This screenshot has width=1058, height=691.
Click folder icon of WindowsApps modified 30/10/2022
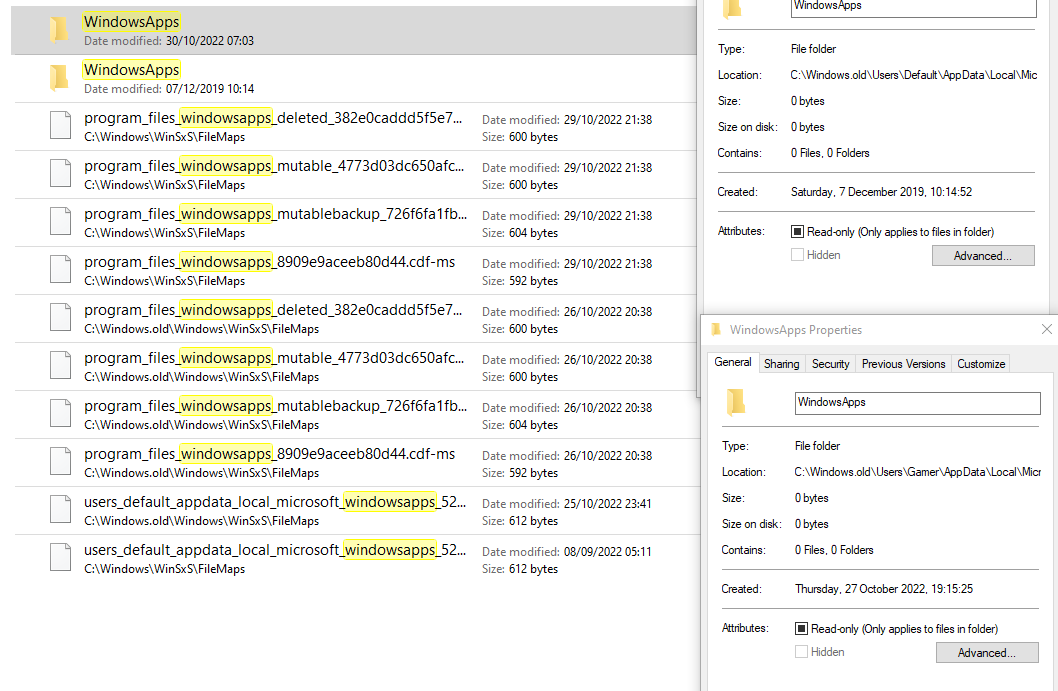pyautogui.click(x=59, y=30)
